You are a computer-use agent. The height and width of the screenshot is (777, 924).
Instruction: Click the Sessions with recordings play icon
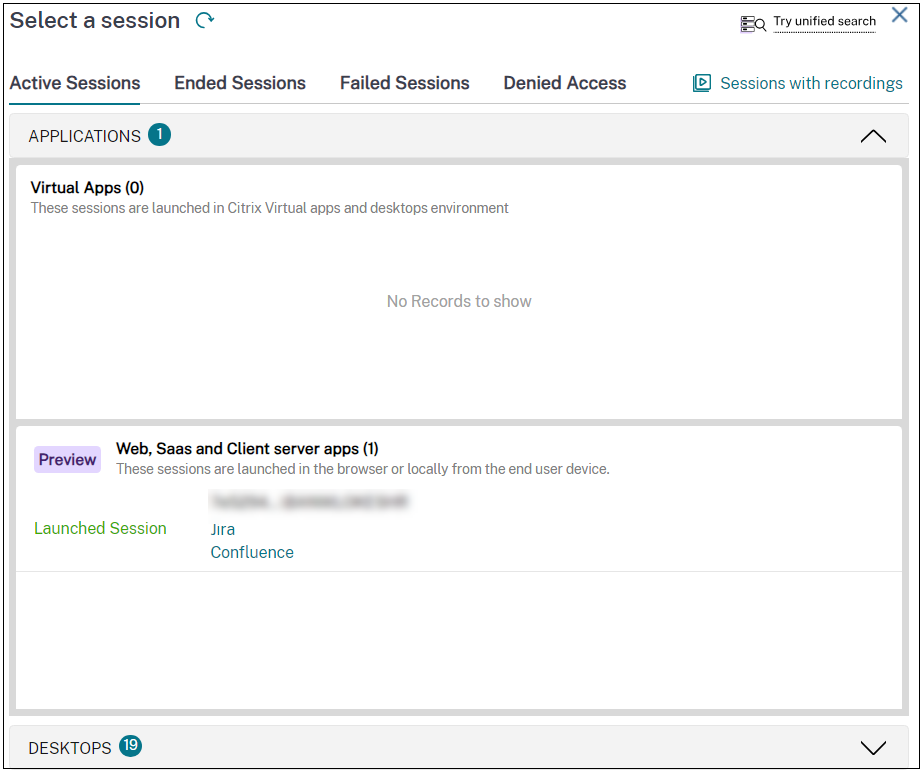(702, 84)
